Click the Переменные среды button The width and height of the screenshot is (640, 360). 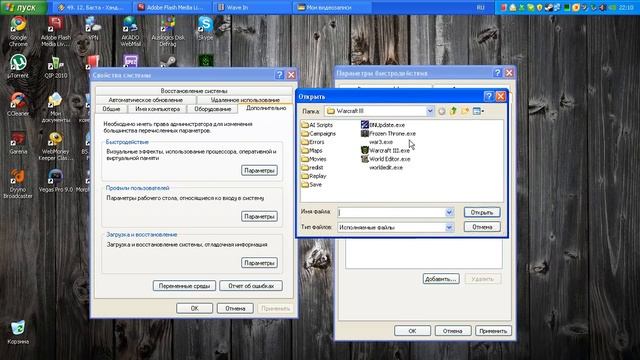pos(184,286)
